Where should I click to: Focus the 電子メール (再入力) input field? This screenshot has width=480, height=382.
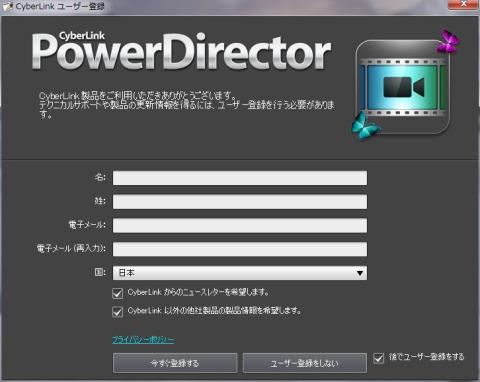[240, 249]
